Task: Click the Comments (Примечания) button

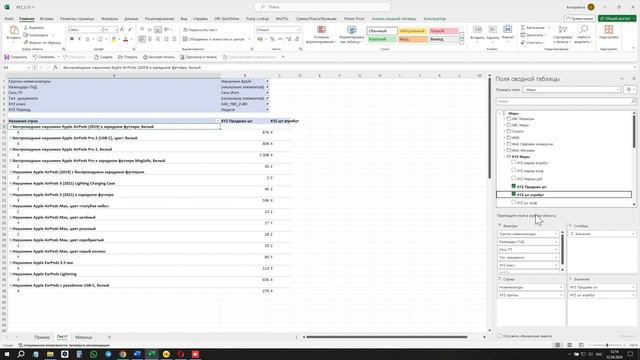Action: tap(580, 19)
